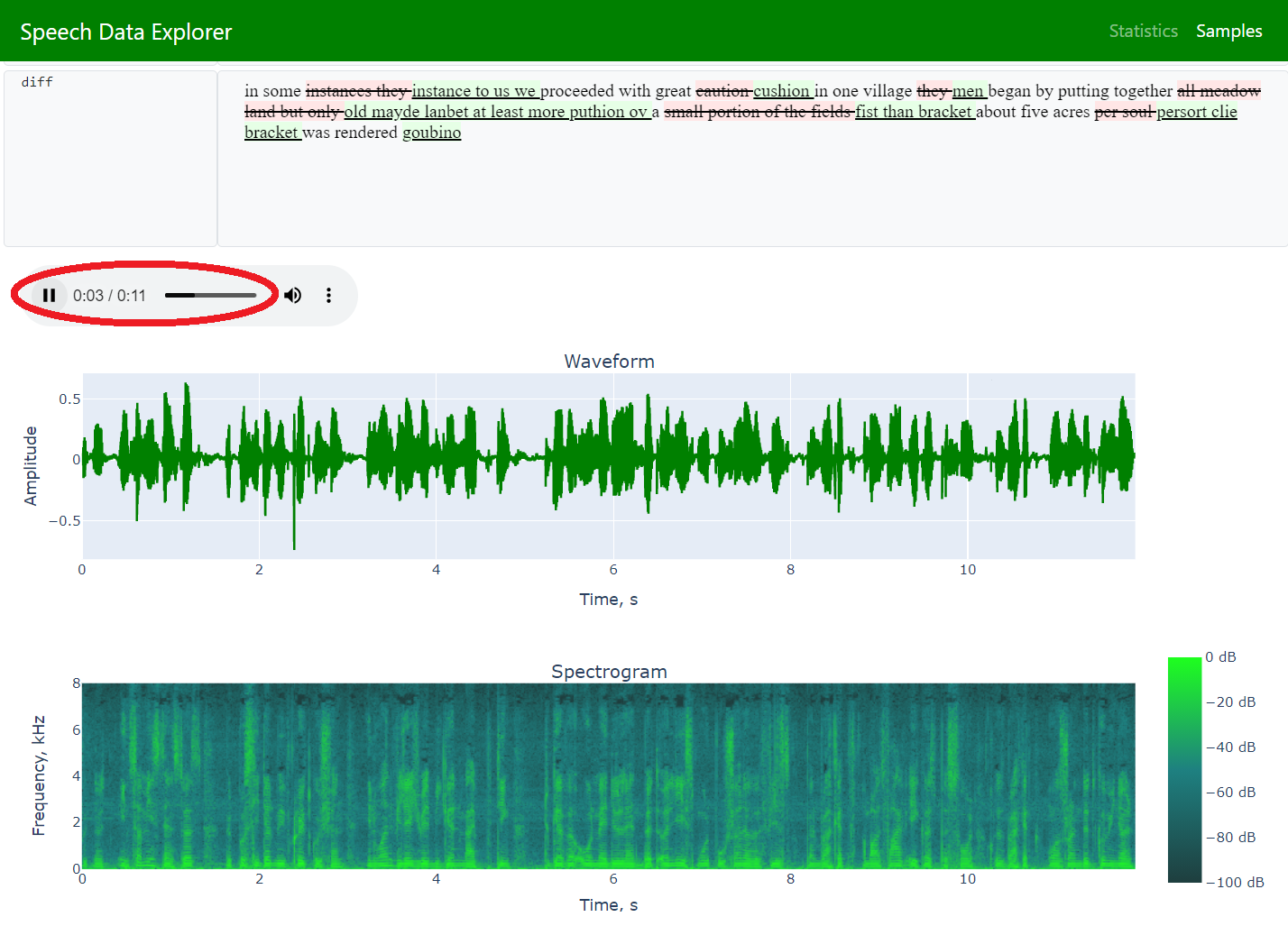Mute the audio player volume
The width and height of the screenshot is (1288, 926).
[x=293, y=296]
